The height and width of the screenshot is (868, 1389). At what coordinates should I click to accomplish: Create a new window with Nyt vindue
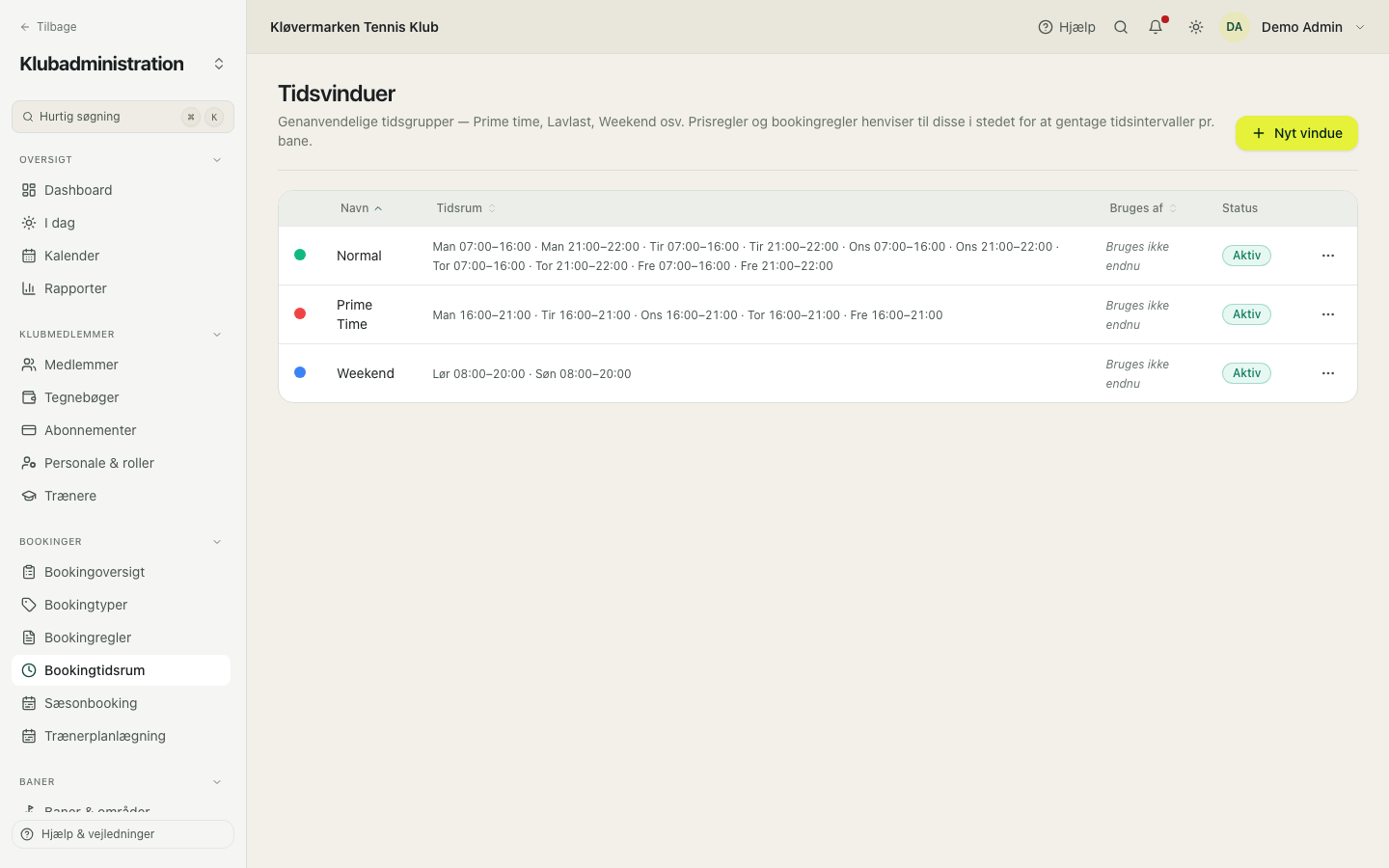point(1296,133)
